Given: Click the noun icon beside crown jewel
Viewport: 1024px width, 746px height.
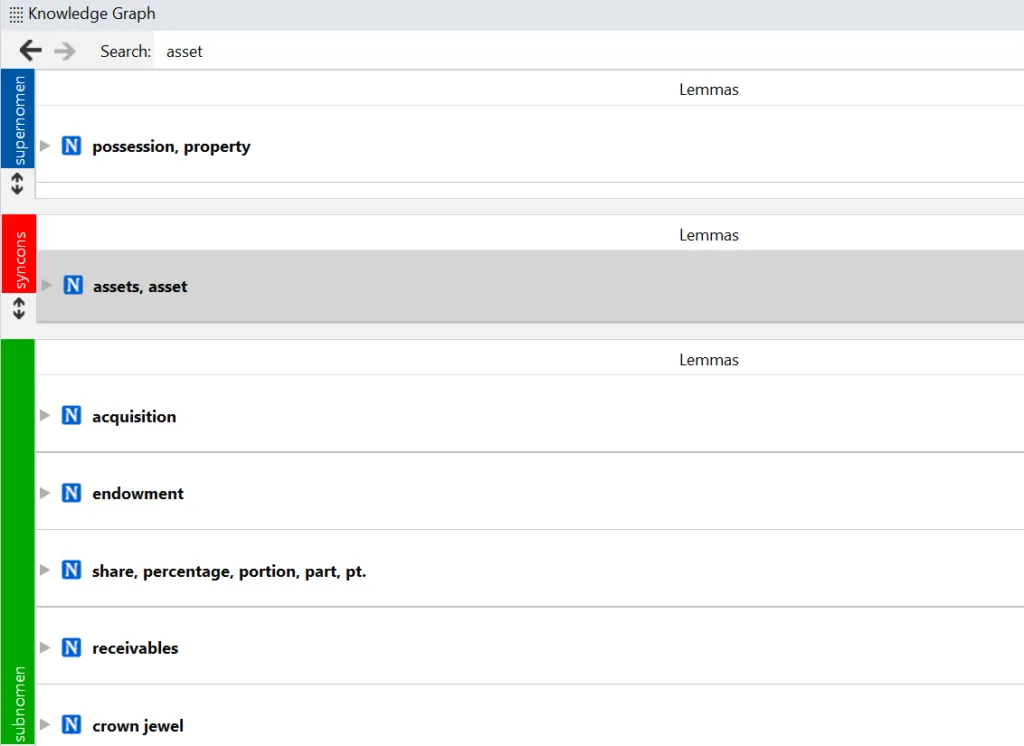Looking at the screenshot, I should [71, 725].
